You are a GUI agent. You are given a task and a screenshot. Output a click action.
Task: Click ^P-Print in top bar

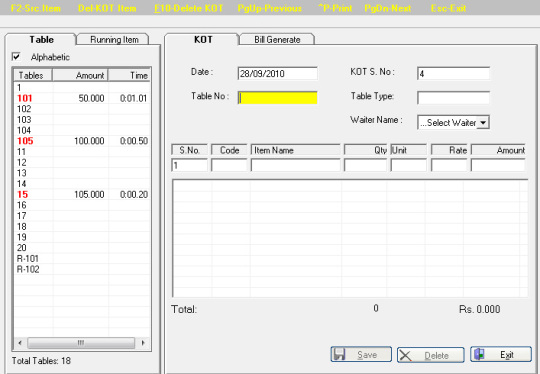[x=335, y=8]
